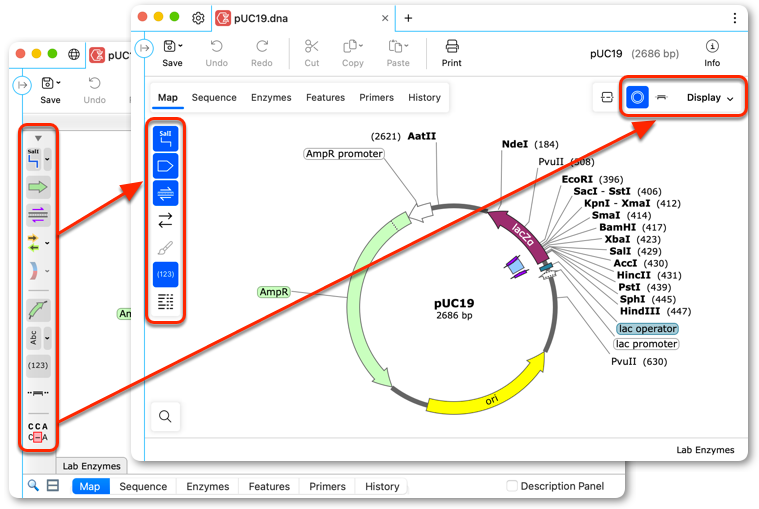The width and height of the screenshot is (759, 509).
Task: Click Redo in front window toolbar
Action: (x=261, y=53)
